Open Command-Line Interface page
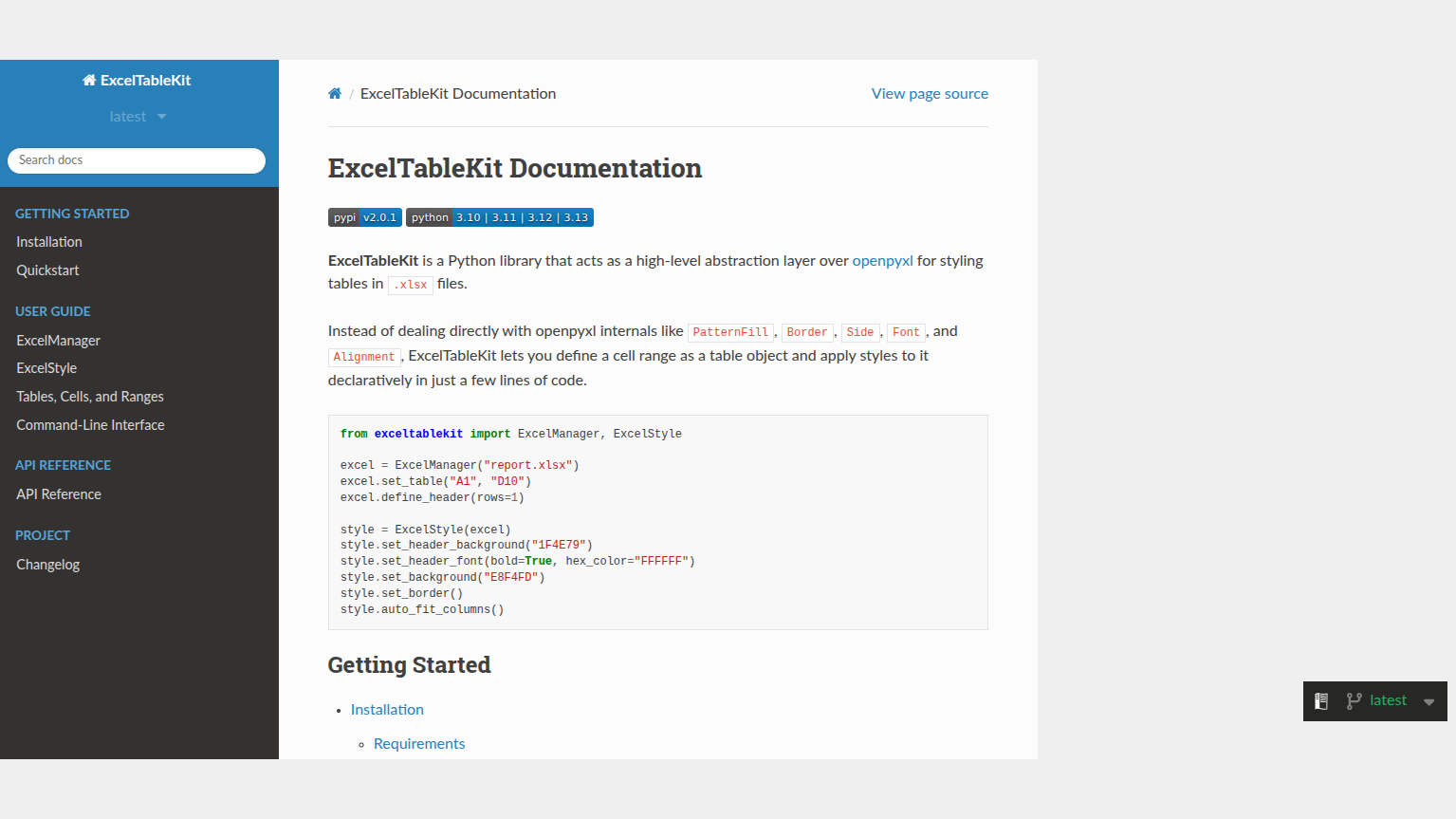 90,425
